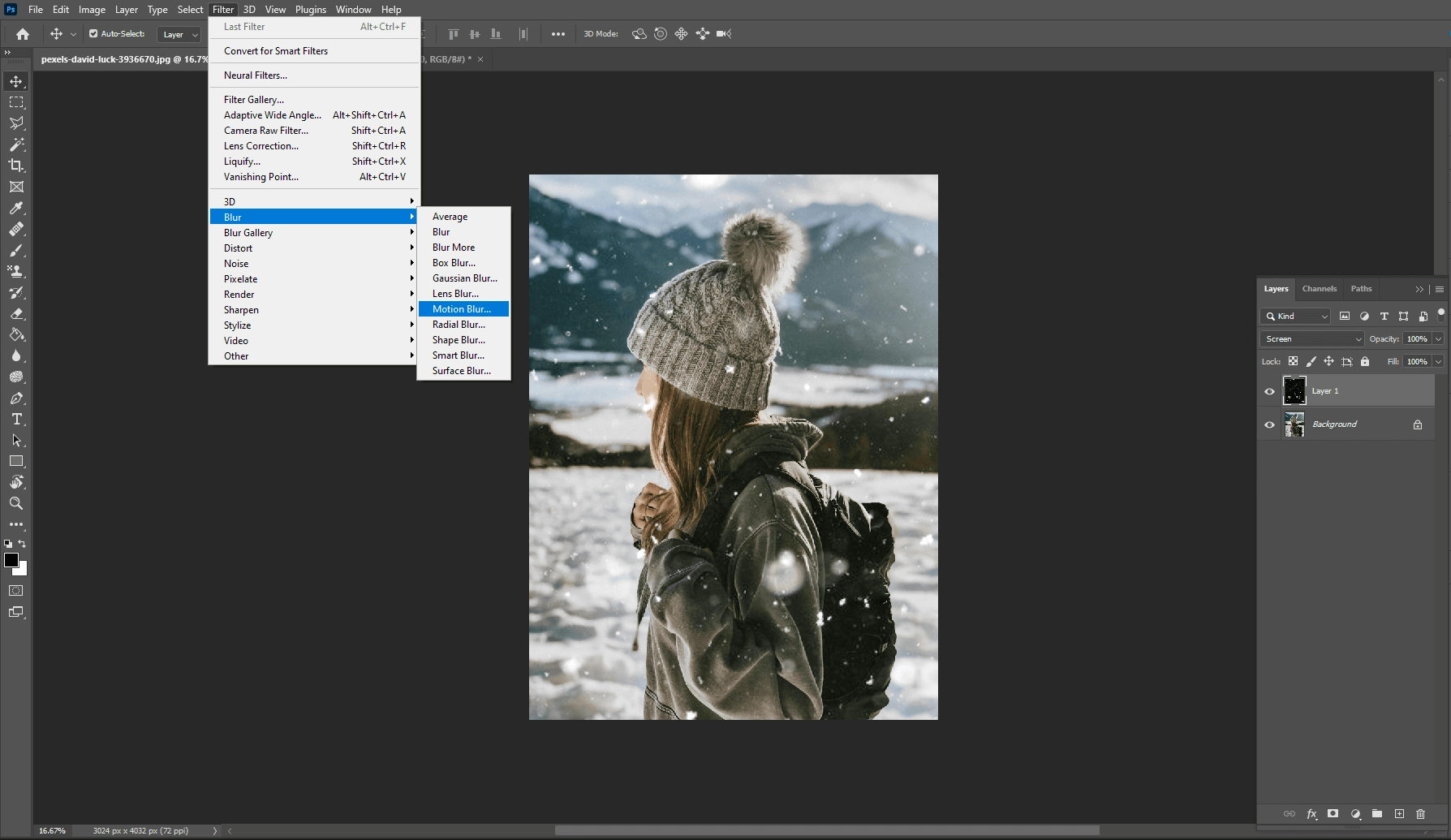Viewport: 1451px width, 840px height.
Task: Select the Magic Wand tool
Action: (x=16, y=144)
